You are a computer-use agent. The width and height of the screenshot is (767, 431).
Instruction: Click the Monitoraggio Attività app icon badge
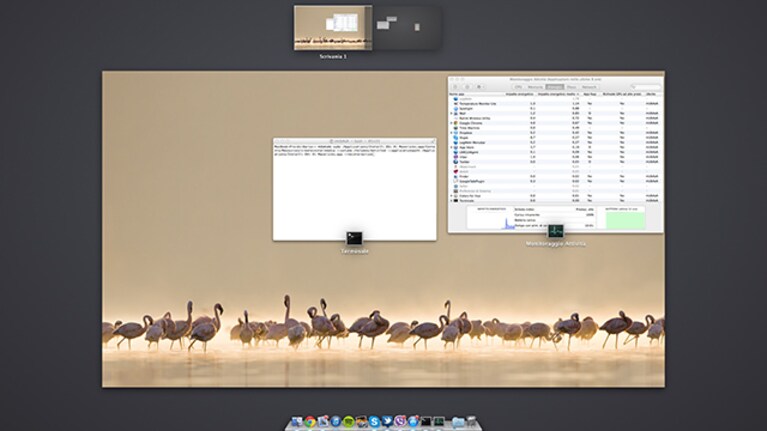(x=556, y=230)
